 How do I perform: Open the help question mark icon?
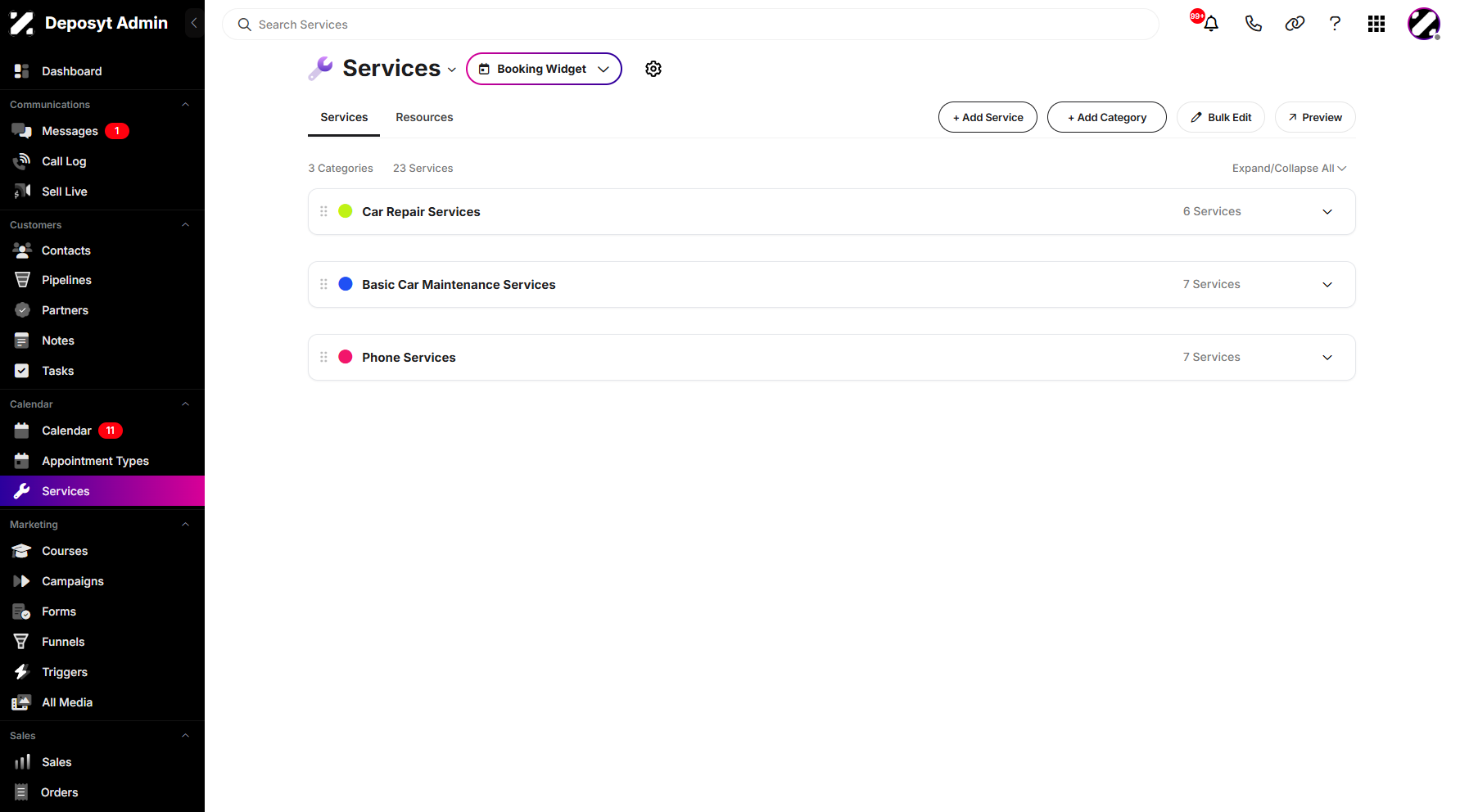[1335, 24]
